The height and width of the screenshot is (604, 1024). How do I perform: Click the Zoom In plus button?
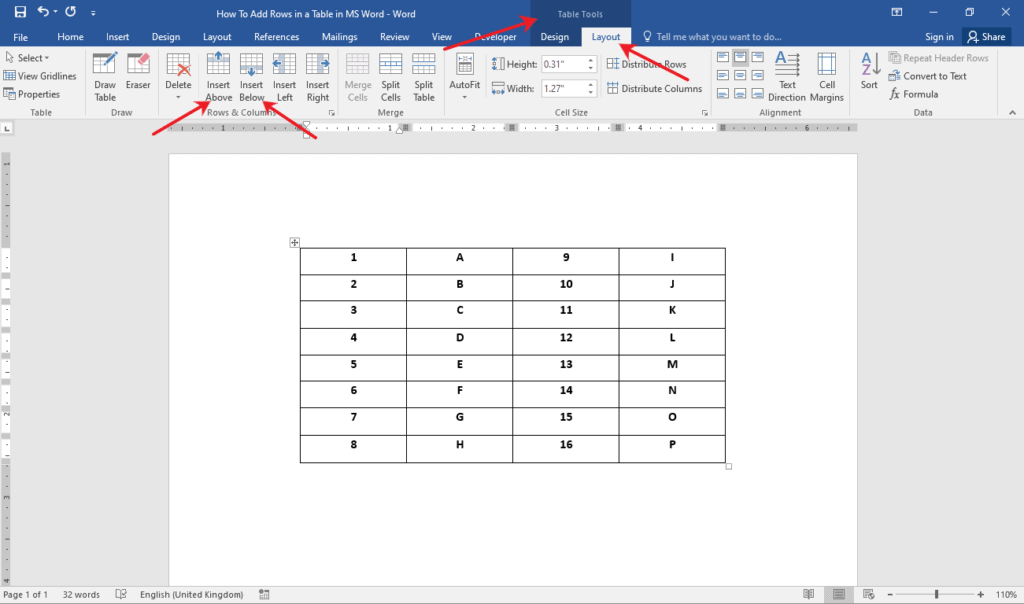coord(980,594)
